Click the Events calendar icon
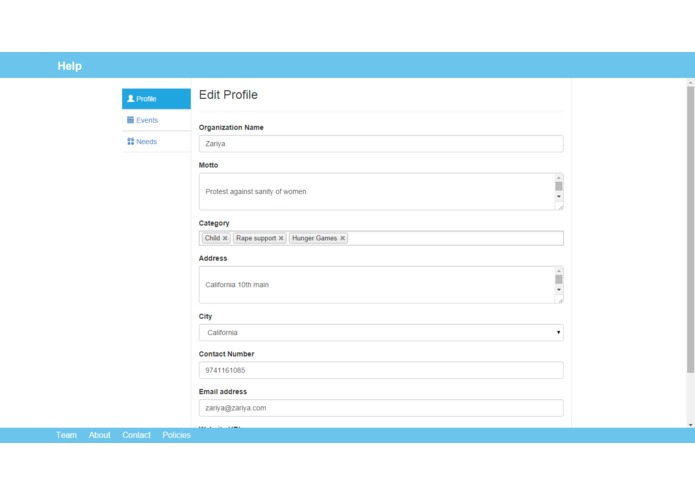Image resolution: width=695 pixels, height=494 pixels. 130,120
